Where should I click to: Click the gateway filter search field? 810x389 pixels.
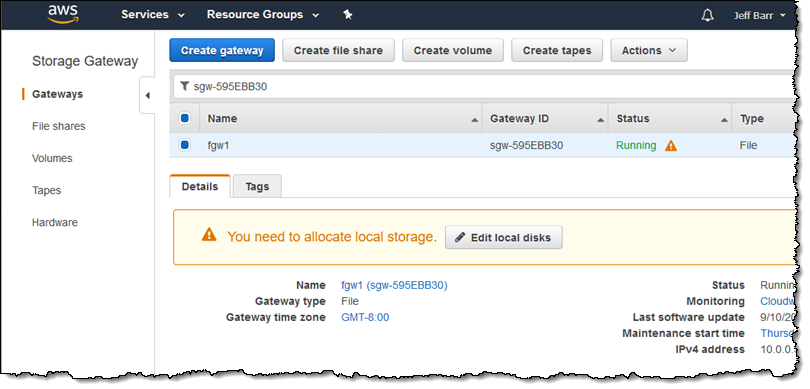(x=485, y=86)
